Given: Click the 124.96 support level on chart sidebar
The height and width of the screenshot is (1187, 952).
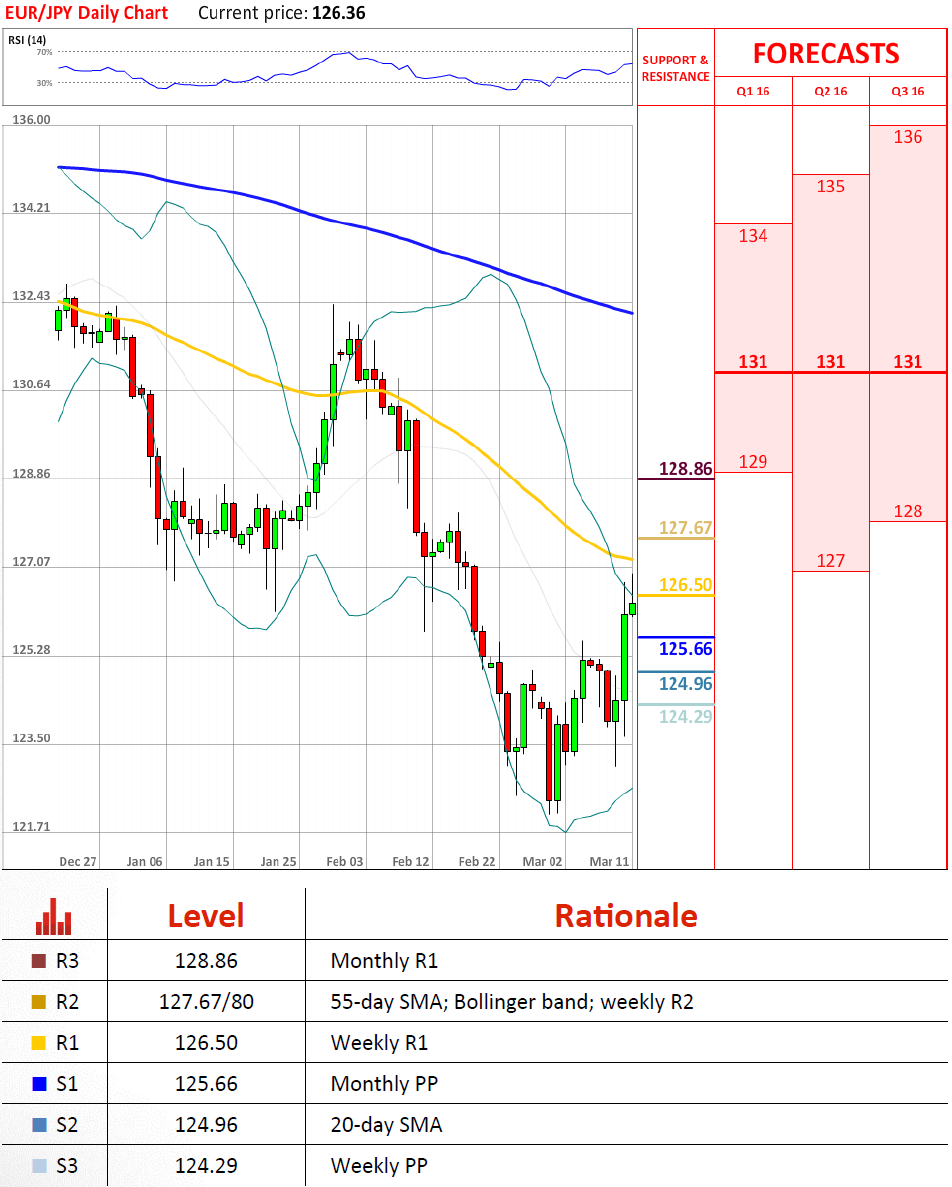Looking at the screenshot, I should [x=686, y=684].
